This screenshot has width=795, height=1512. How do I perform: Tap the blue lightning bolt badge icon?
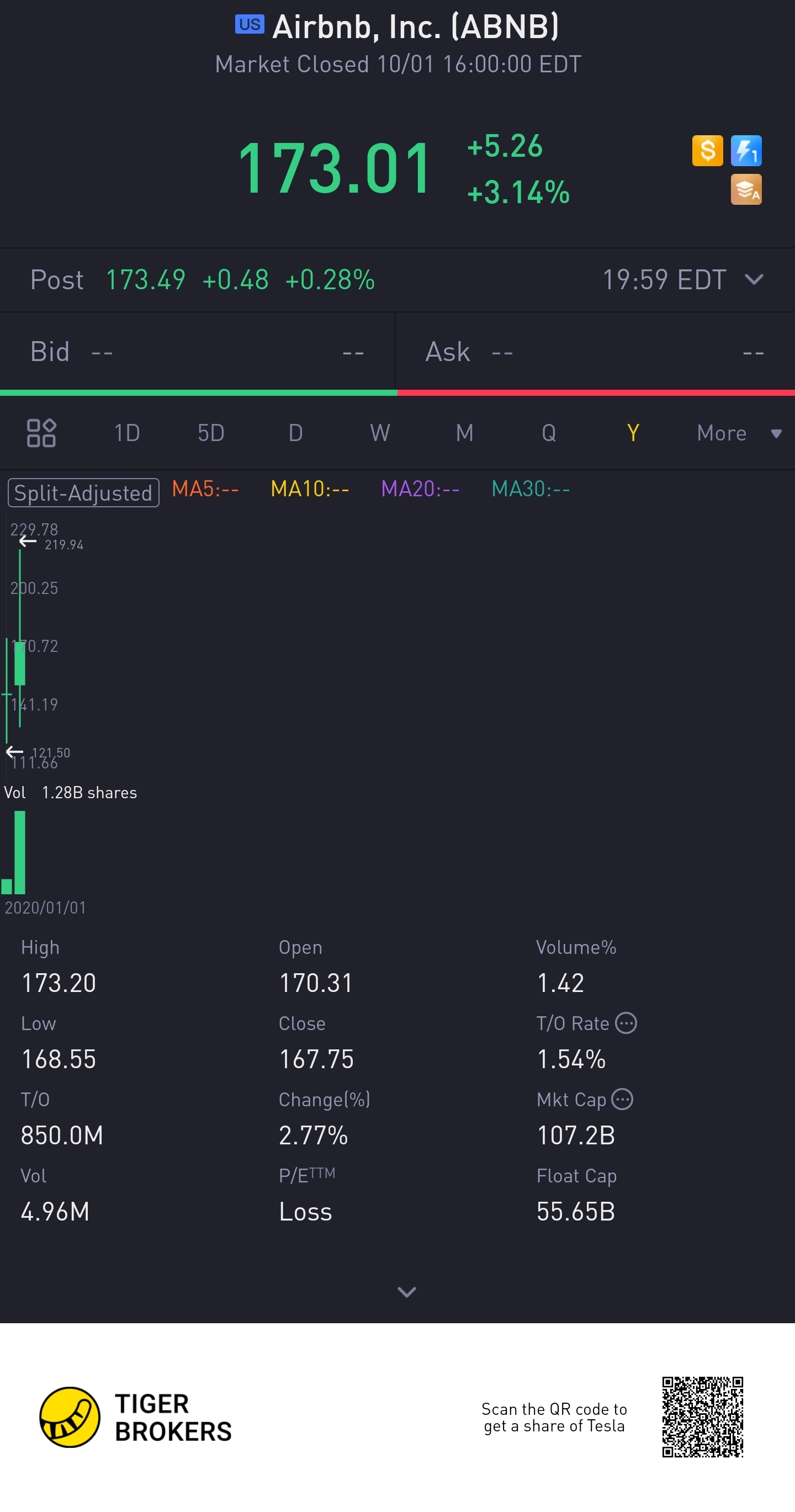[746, 151]
